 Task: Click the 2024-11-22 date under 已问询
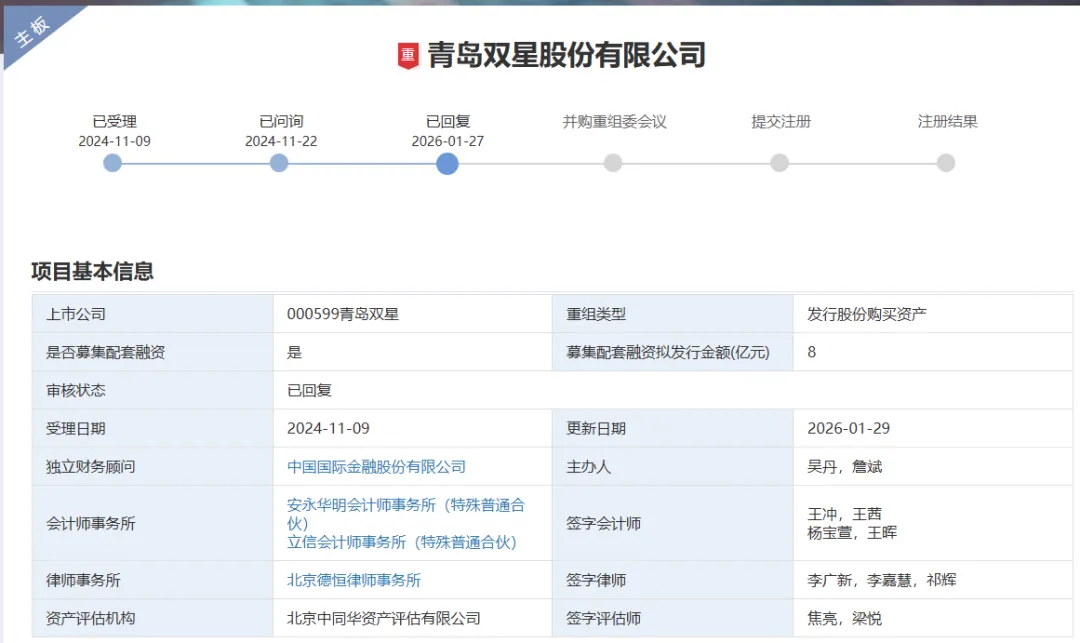[281, 141]
